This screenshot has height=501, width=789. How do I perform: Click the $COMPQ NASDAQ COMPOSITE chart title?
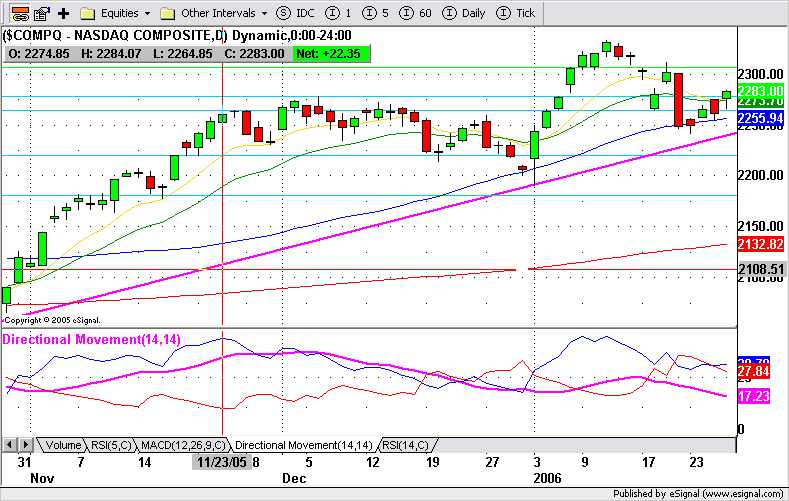177,36
